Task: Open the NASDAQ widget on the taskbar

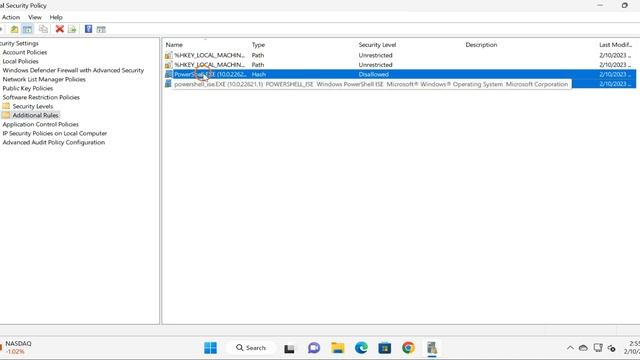Action: (x=16, y=347)
